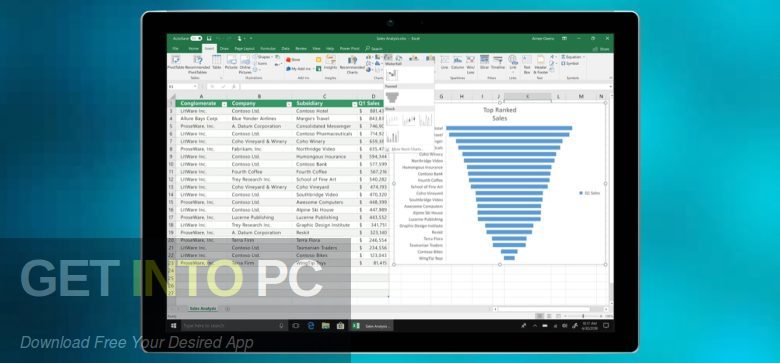Select the Waterfall chart thumbnail
Screen dimensions: 780x363
[392, 75]
